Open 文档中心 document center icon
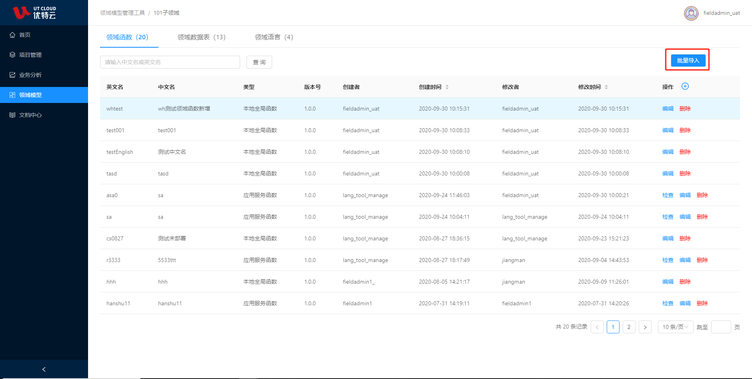The width and height of the screenshot is (752, 379). tap(12, 115)
